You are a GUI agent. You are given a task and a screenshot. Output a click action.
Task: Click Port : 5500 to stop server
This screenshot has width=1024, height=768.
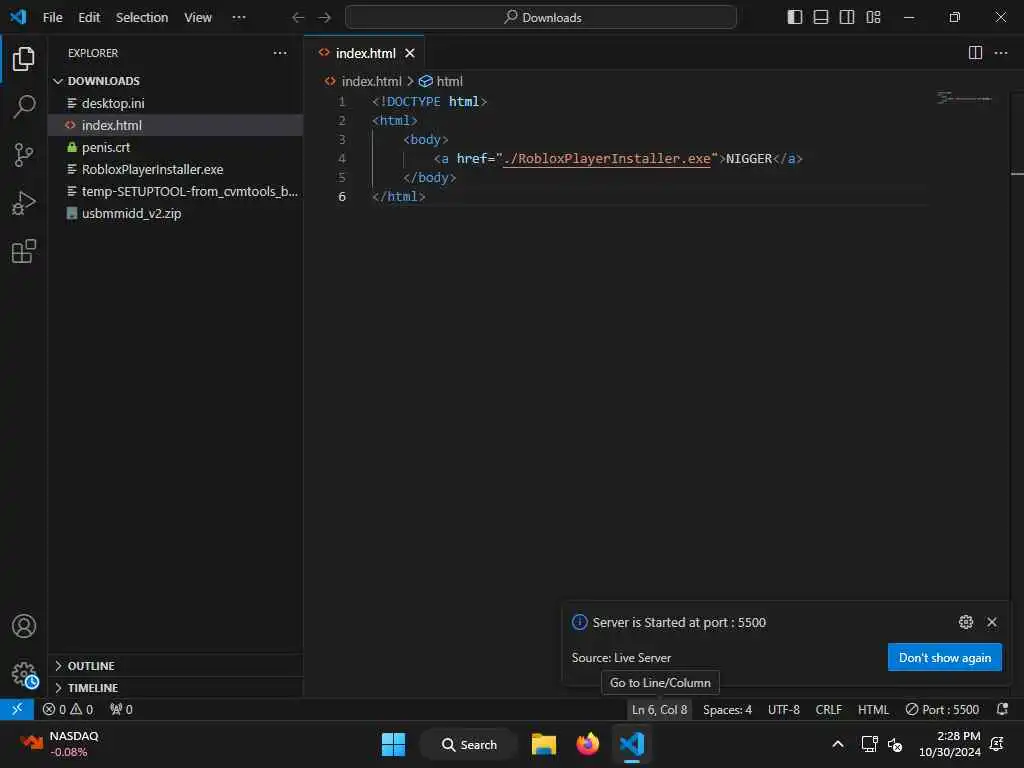coord(942,709)
